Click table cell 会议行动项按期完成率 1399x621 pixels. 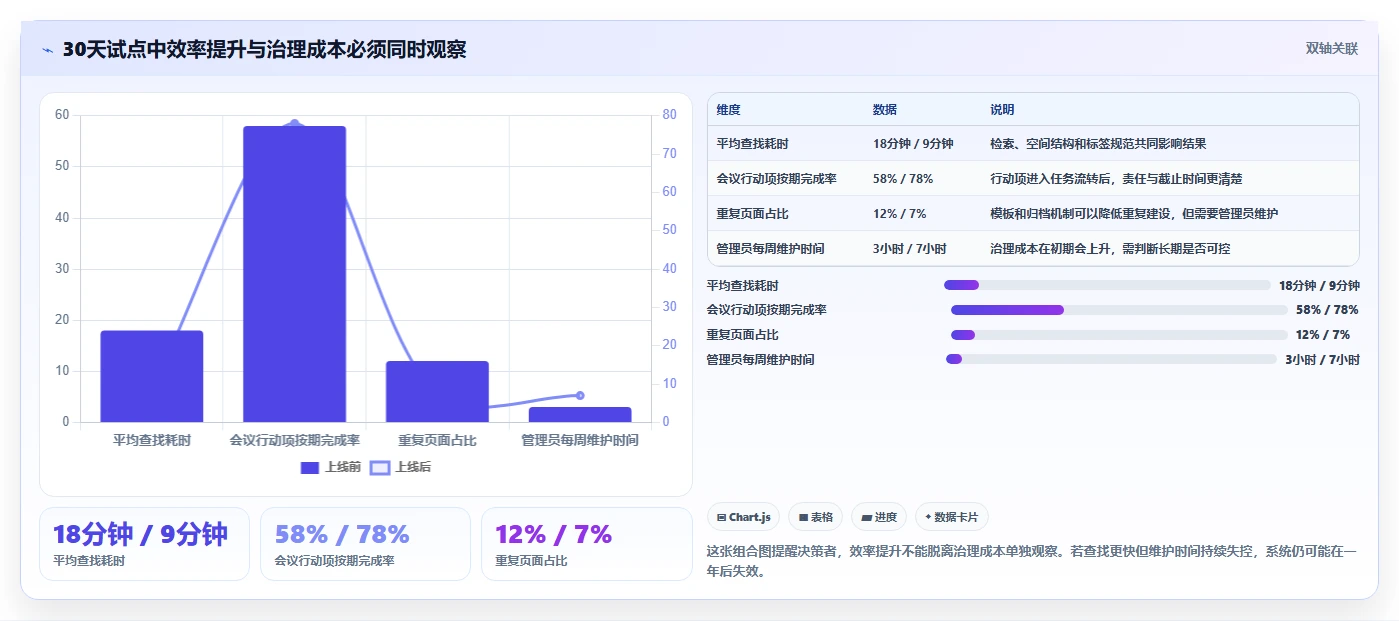(x=777, y=179)
